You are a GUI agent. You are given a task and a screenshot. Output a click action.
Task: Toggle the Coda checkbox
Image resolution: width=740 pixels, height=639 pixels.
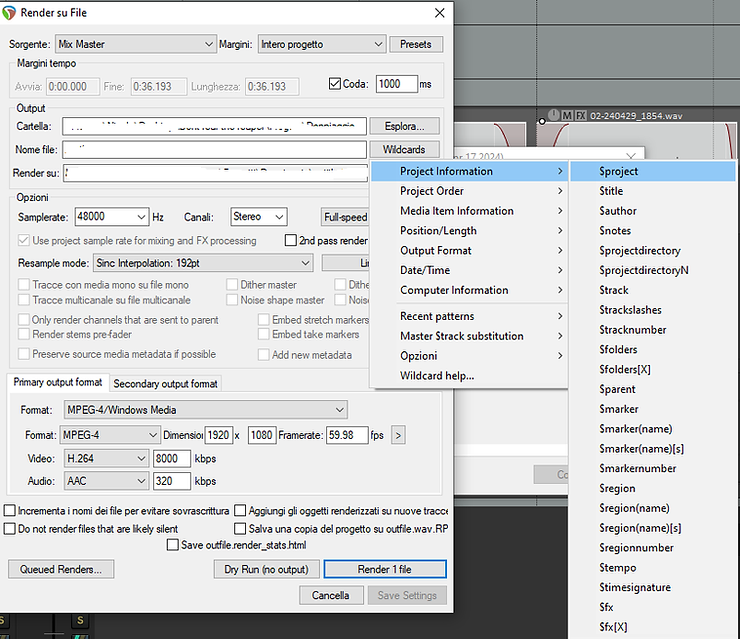click(335, 84)
